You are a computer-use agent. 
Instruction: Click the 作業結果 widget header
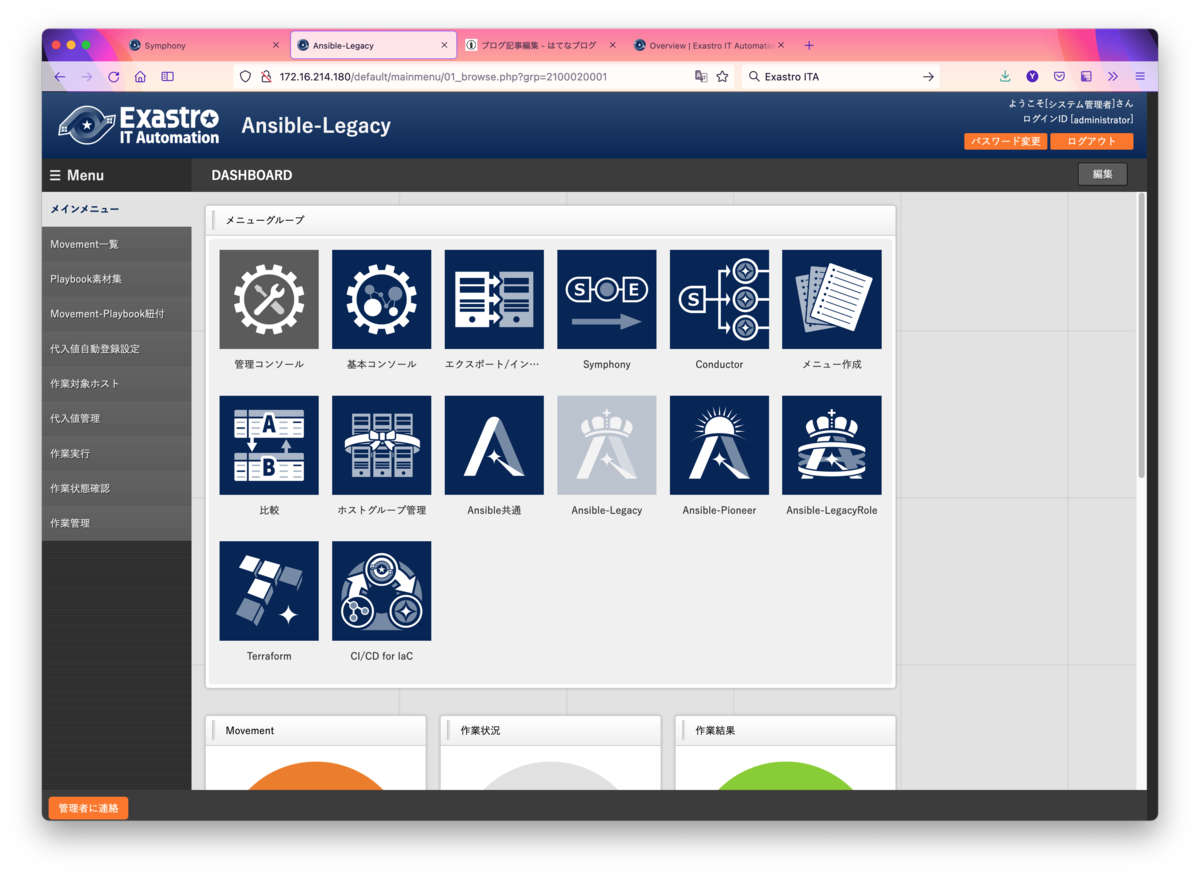(x=786, y=730)
